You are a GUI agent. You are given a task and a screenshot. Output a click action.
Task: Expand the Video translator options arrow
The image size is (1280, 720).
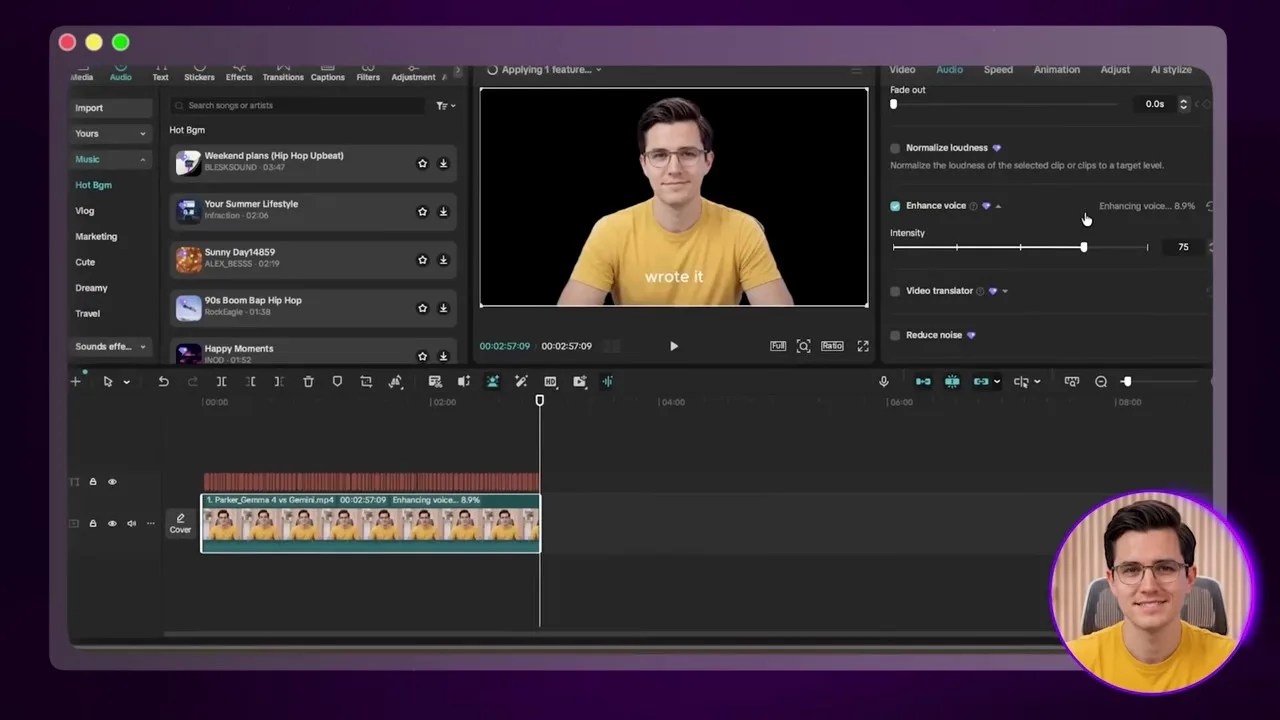coord(1005,291)
